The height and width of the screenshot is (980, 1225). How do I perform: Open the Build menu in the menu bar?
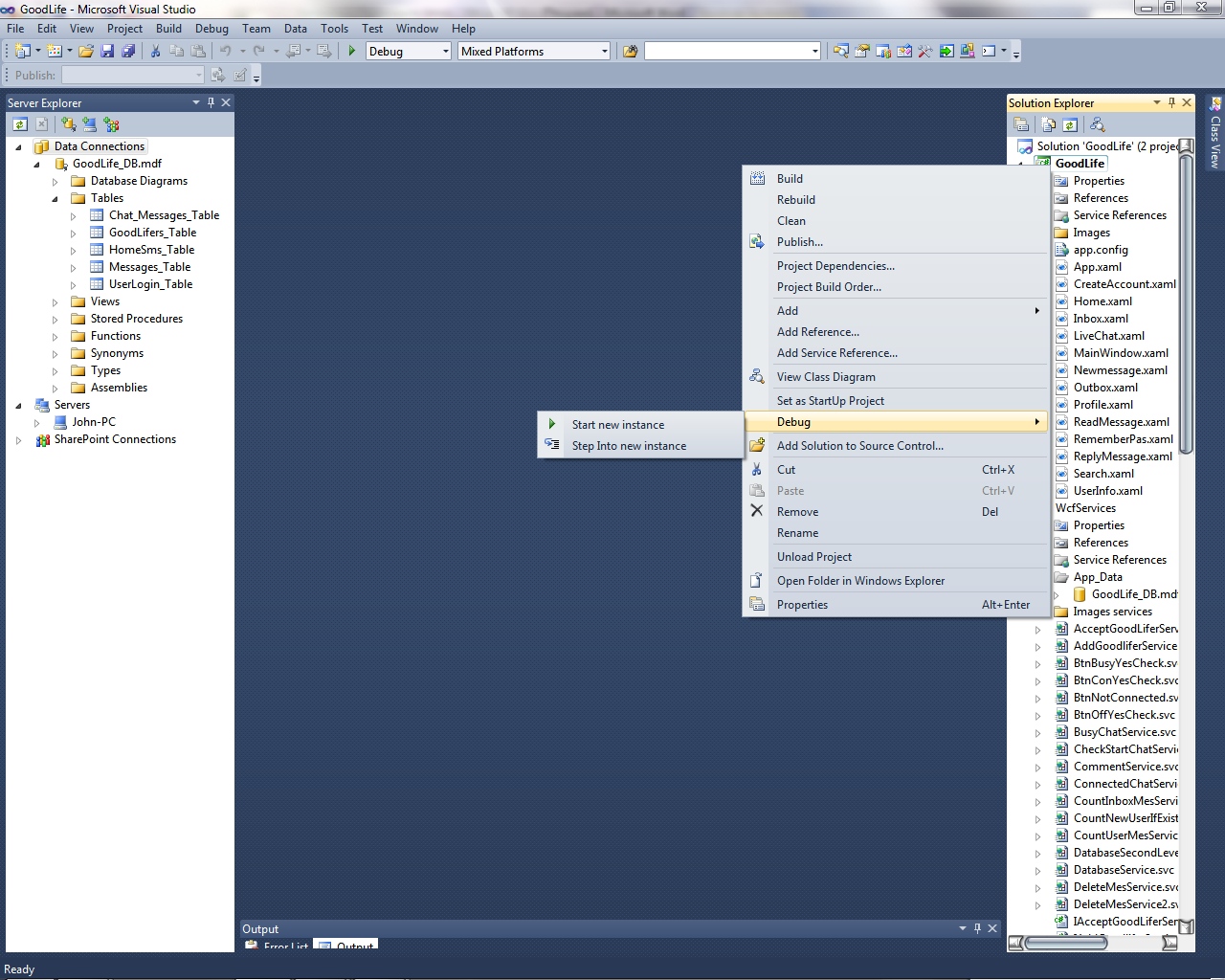pos(168,29)
